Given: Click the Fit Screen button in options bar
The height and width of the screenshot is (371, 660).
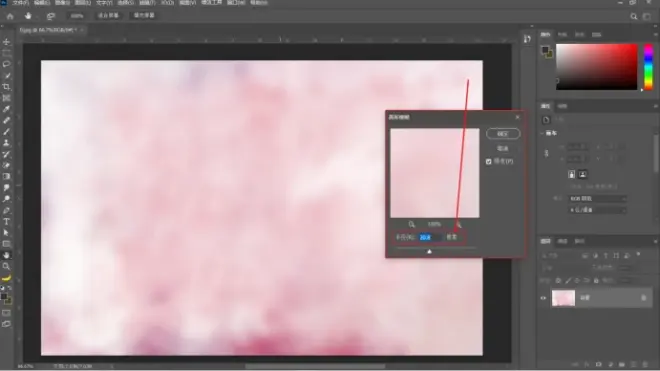Looking at the screenshot, I should coord(108,16).
